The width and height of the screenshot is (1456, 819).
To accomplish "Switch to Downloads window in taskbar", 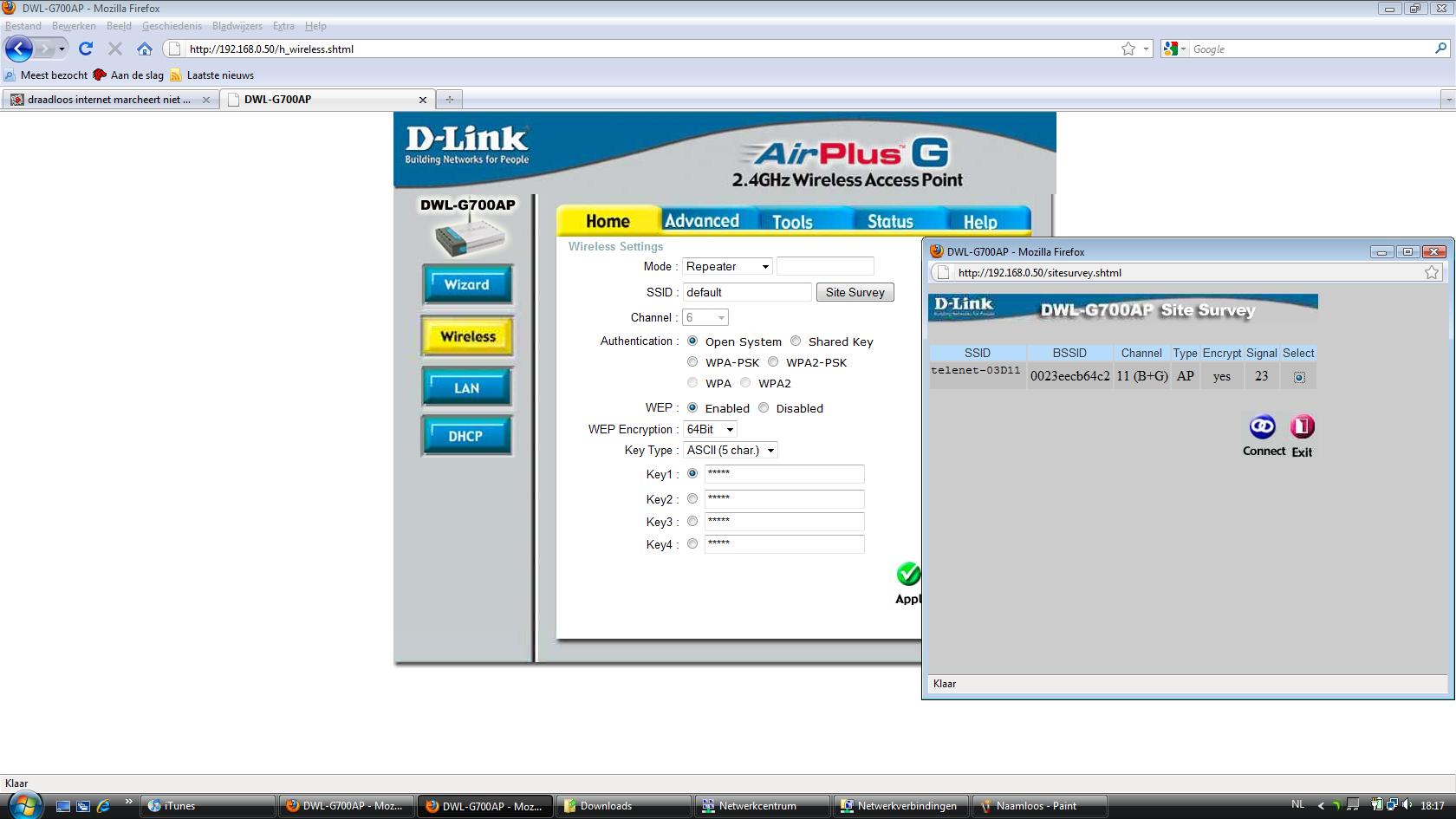I will point(624,806).
